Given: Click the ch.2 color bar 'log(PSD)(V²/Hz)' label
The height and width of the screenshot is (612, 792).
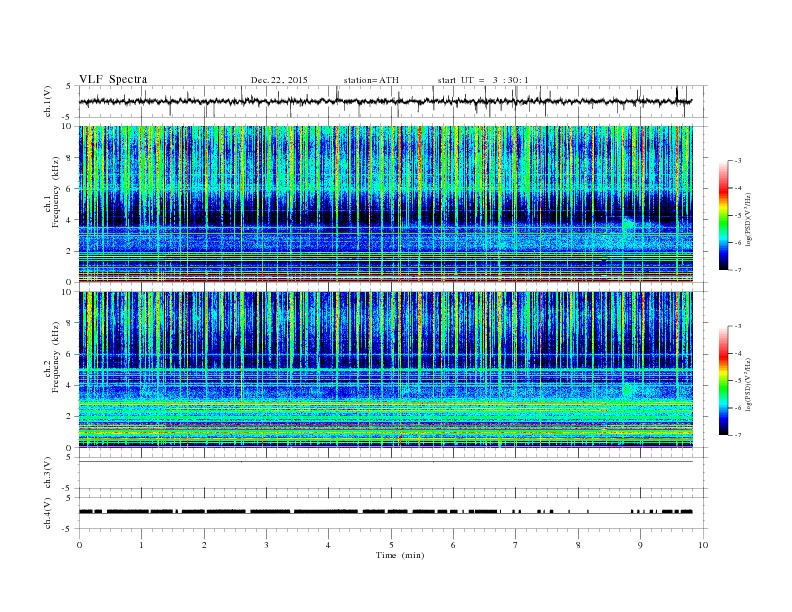Looking at the screenshot, I should 748,383.
